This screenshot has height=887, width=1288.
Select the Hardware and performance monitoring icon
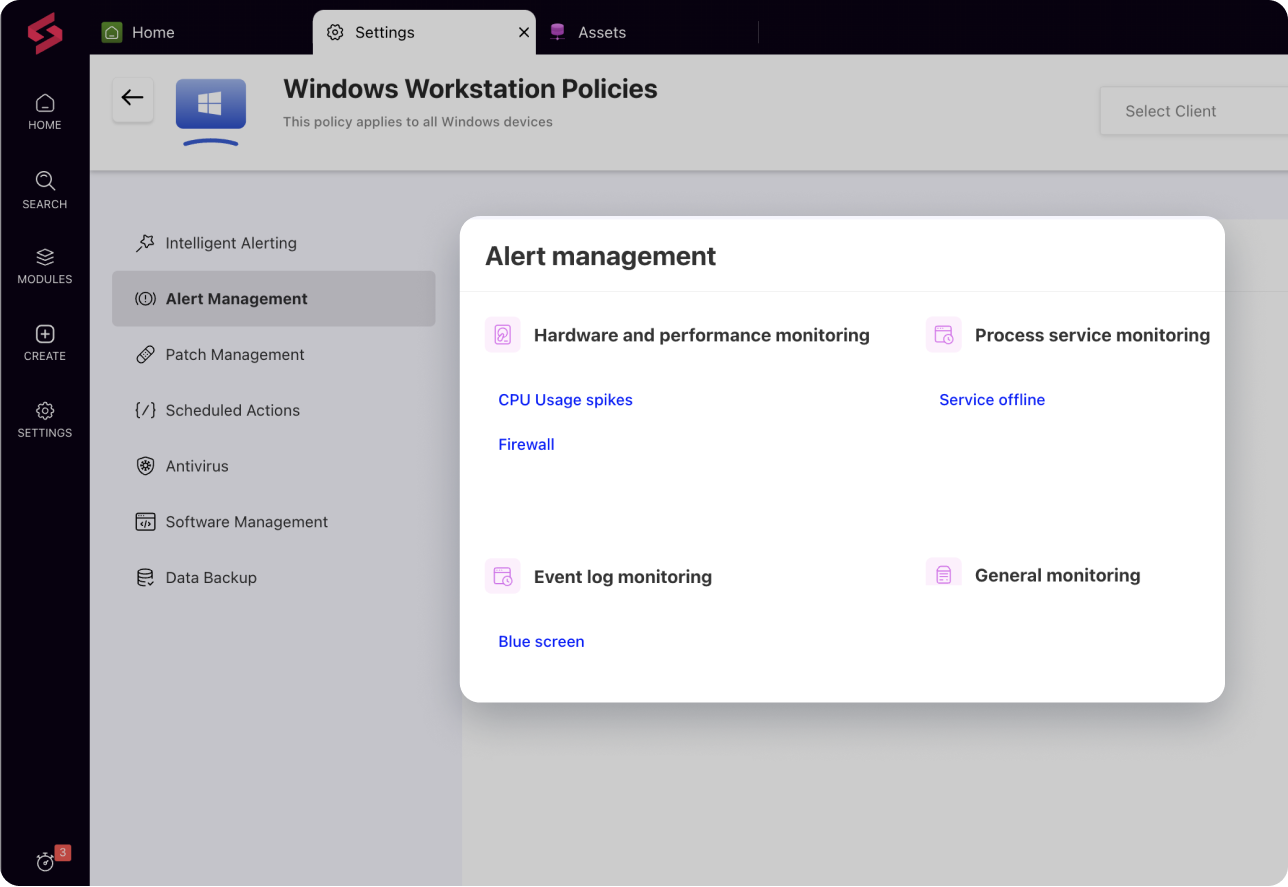click(x=502, y=334)
